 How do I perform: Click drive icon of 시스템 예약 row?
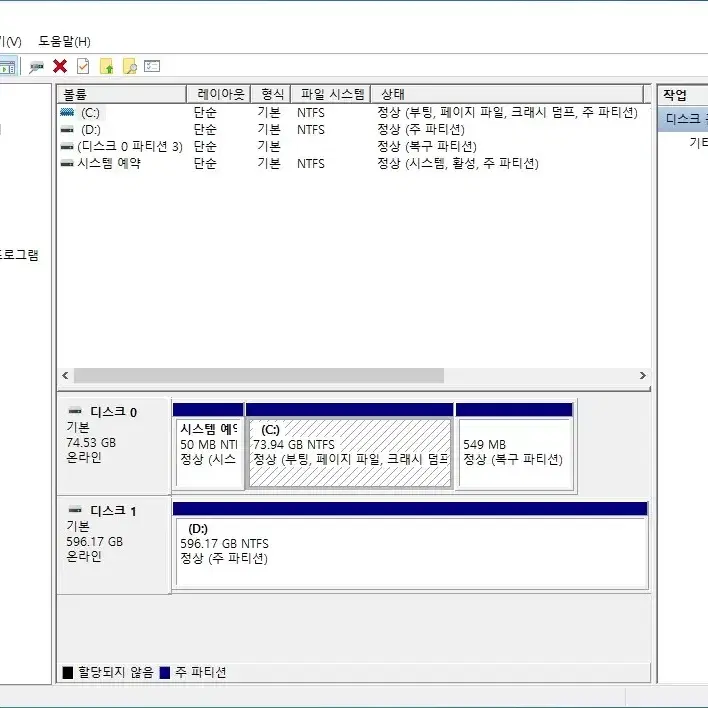point(67,163)
